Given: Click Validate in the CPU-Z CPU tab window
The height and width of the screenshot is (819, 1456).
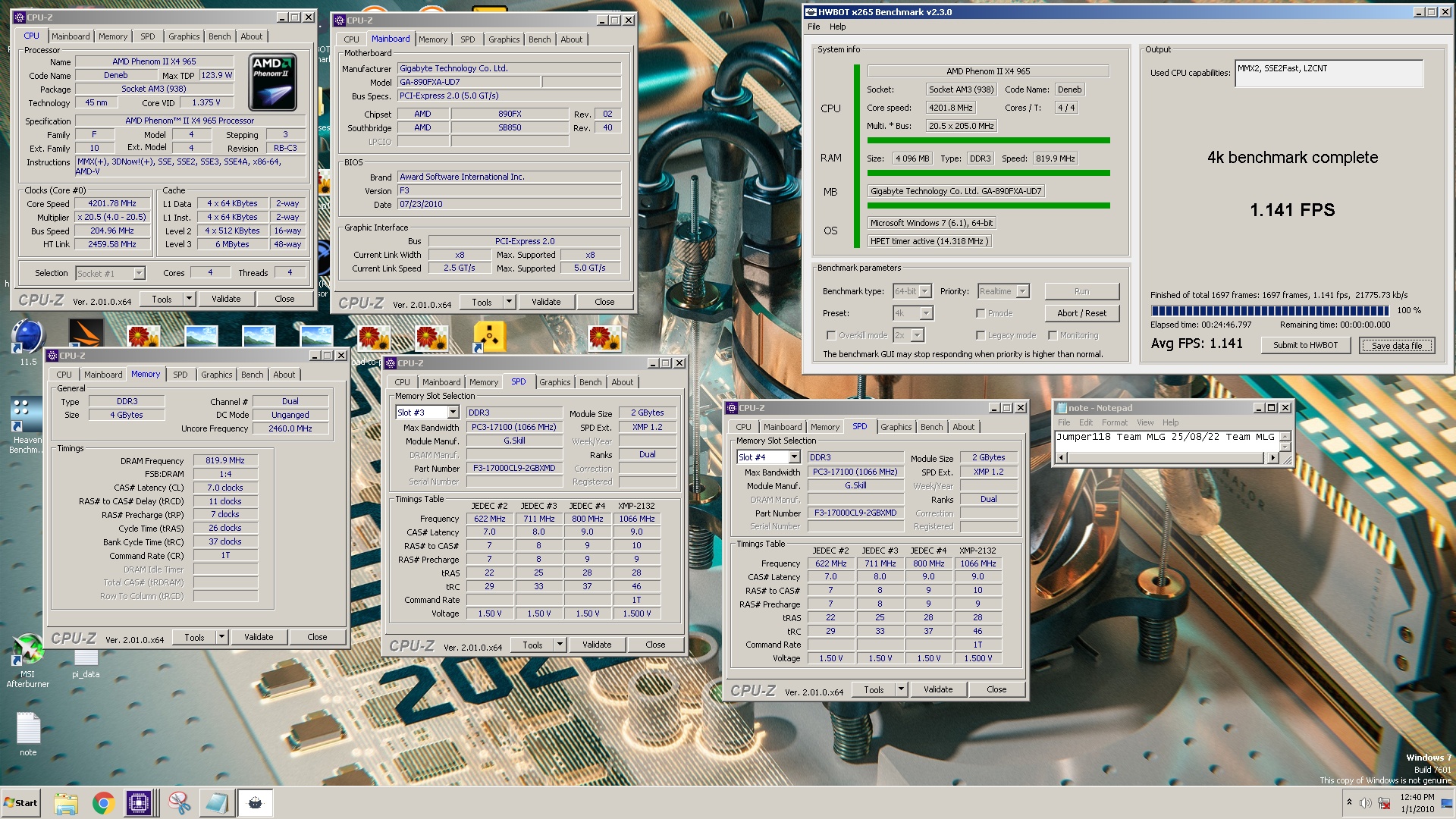Looking at the screenshot, I should 226,299.
